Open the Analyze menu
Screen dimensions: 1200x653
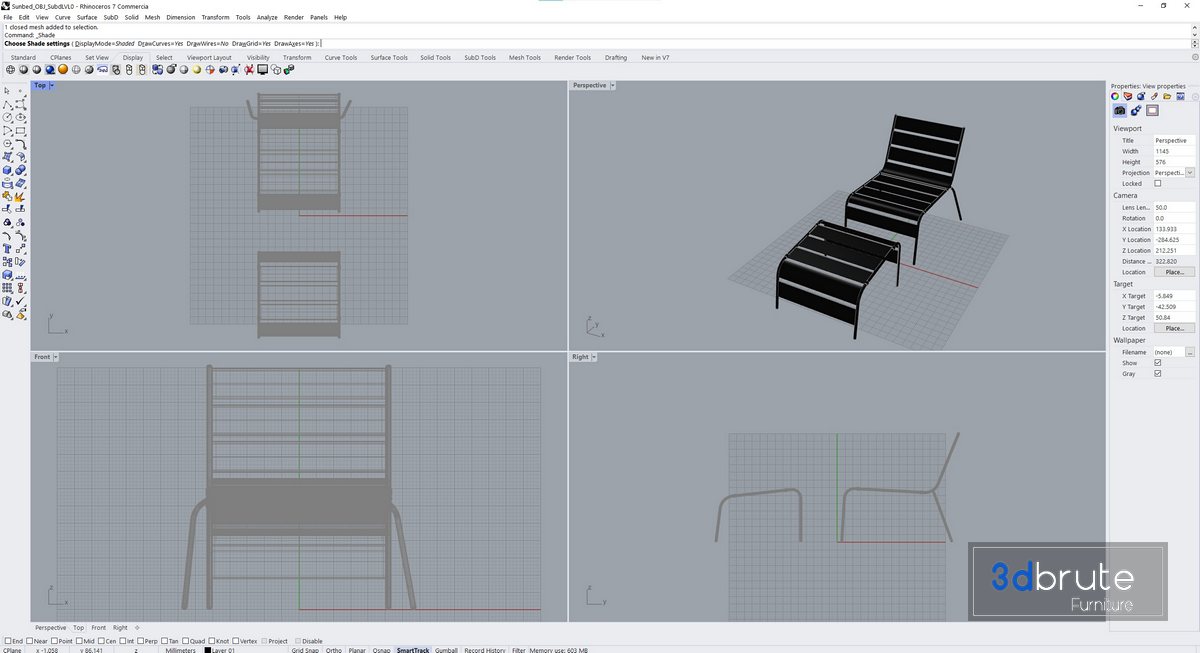point(267,17)
